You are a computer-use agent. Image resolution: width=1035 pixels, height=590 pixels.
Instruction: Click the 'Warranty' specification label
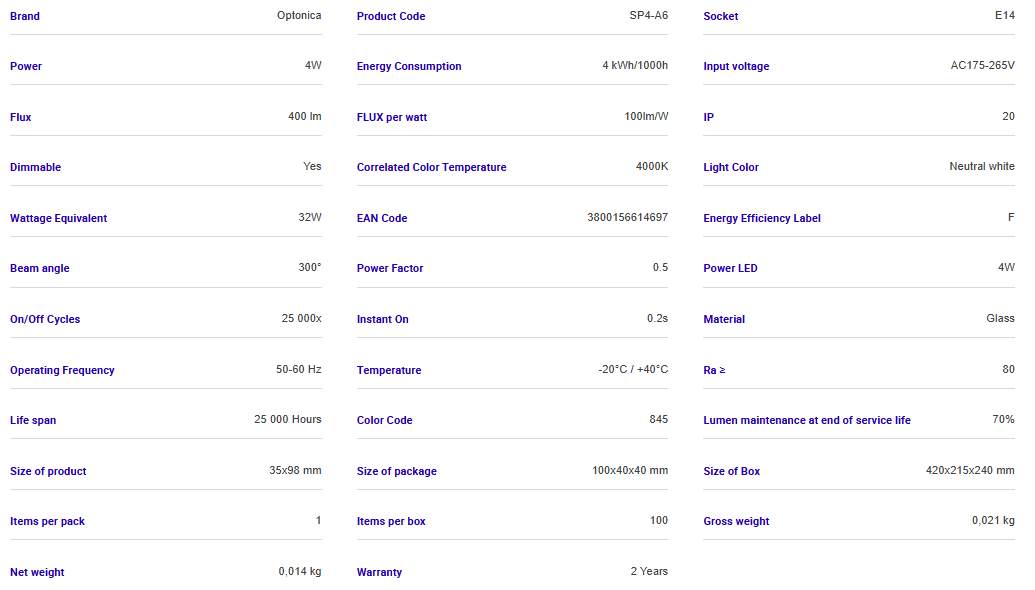[379, 573]
